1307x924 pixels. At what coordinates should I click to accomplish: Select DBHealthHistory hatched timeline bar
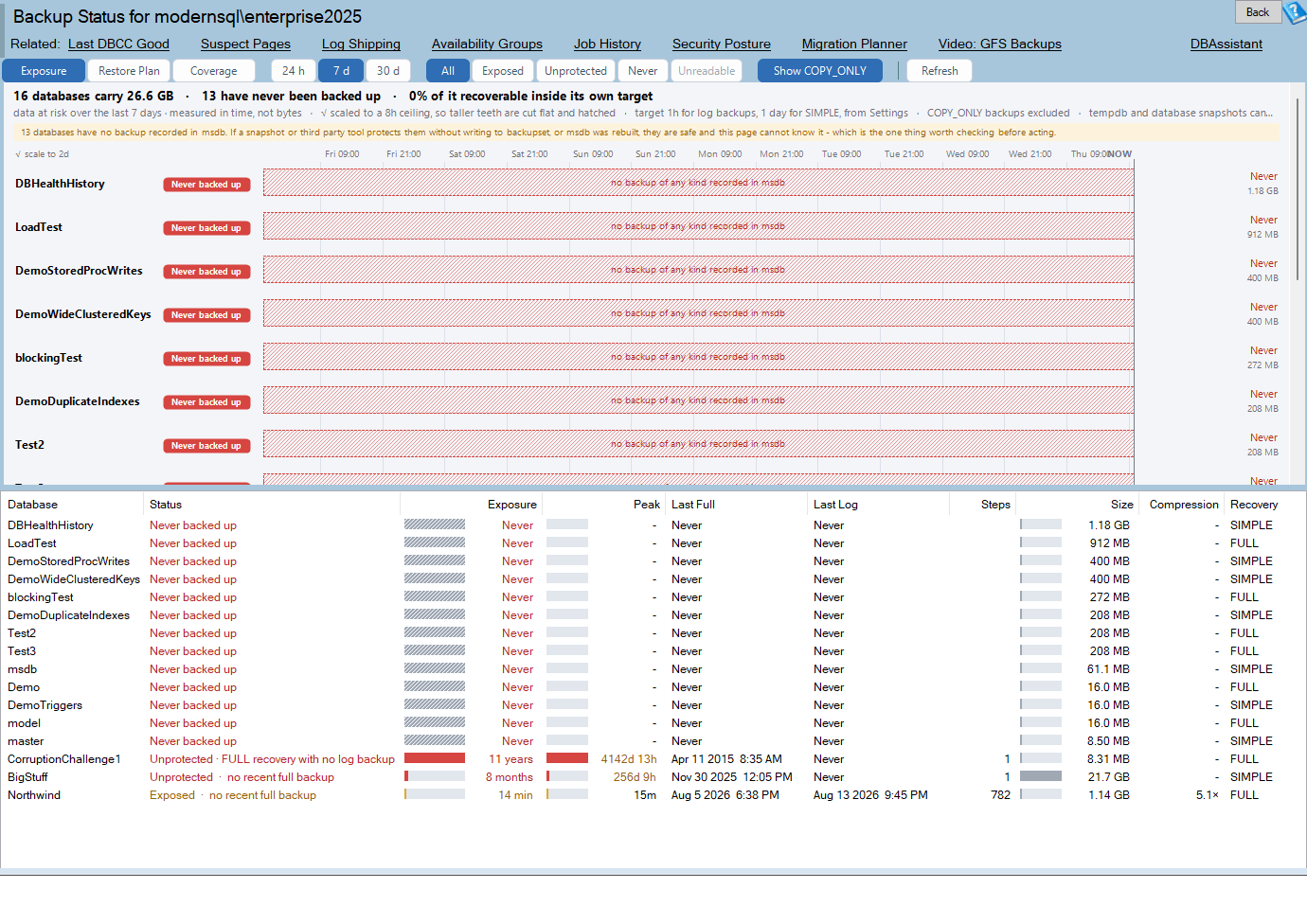pyautogui.click(x=698, y=183)
